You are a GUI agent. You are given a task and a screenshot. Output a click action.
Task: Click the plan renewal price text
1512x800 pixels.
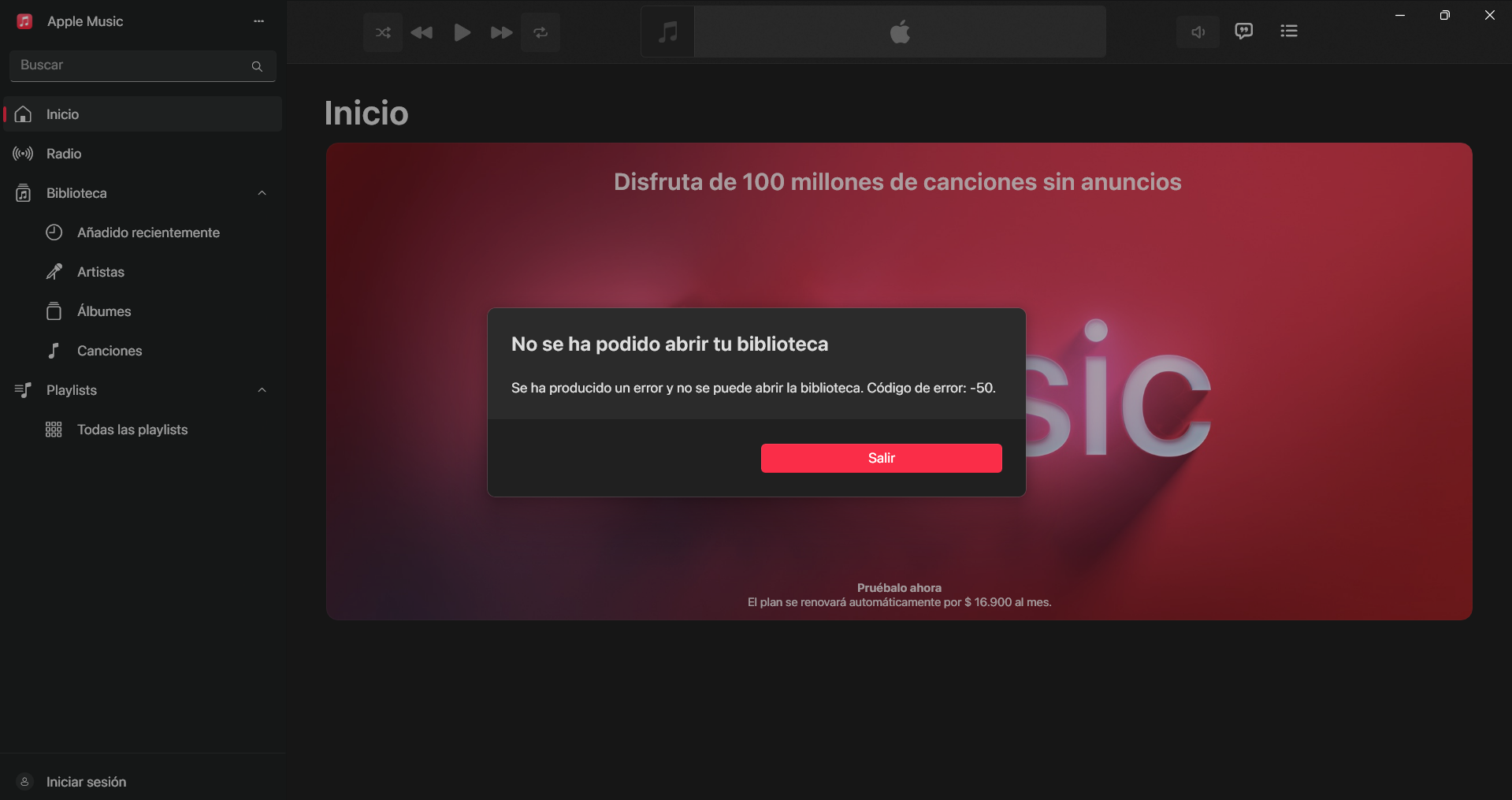[899, 602]
